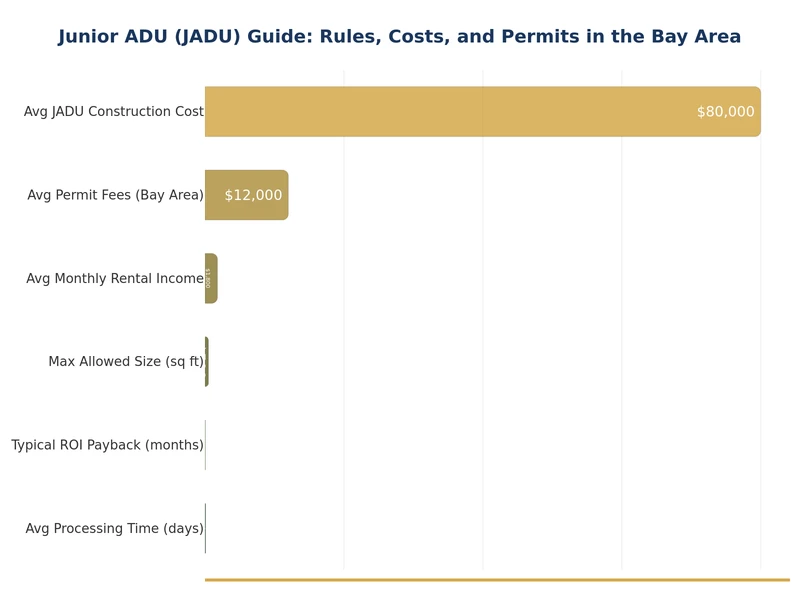
Task: Select the Typical ROI Payback (months) label
Action: (107, 445)
